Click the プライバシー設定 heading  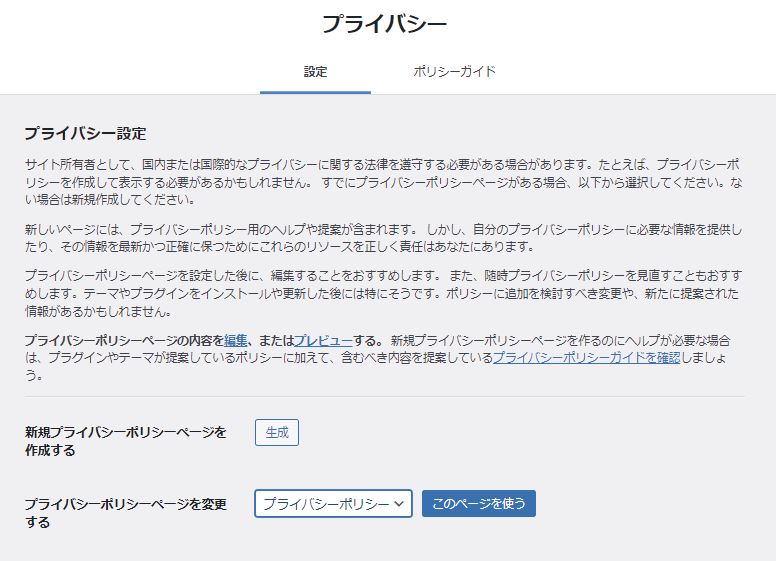pyautogui.click(x=86, y=134)
